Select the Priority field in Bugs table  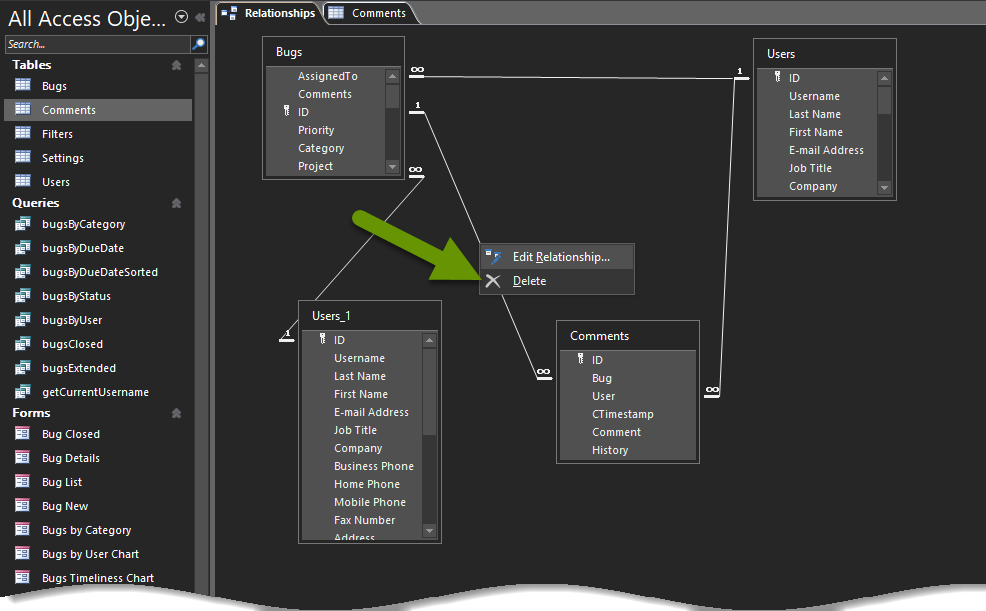(x=316, y=130)
